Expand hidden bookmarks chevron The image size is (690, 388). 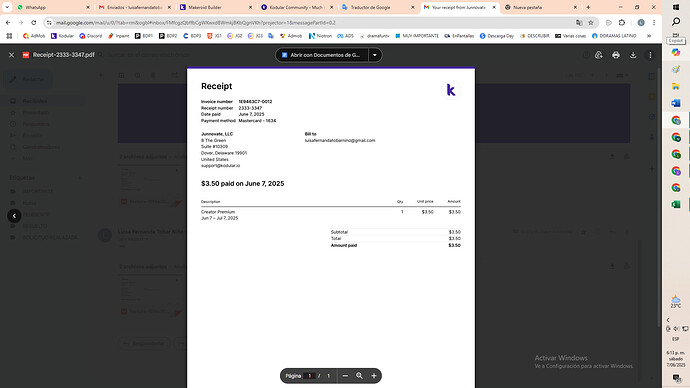pos(649,36)
